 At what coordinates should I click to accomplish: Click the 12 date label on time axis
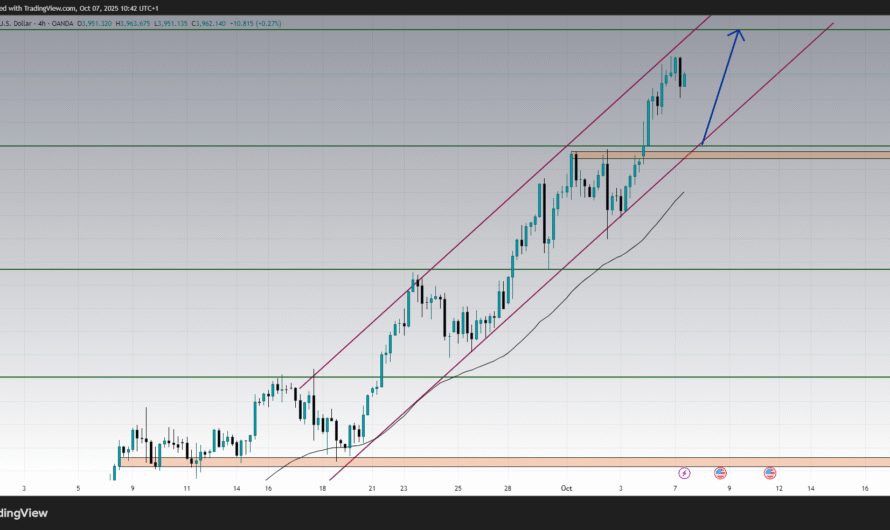[779, 489]
